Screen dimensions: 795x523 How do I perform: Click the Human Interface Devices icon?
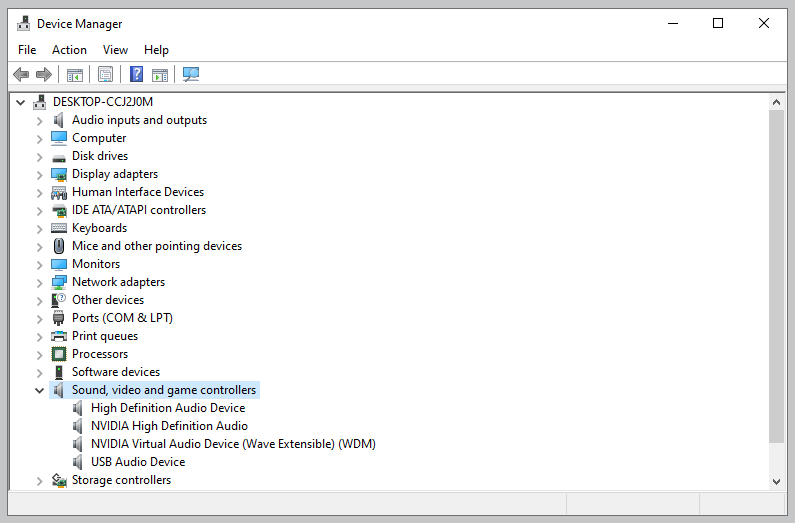click(59, 193)
